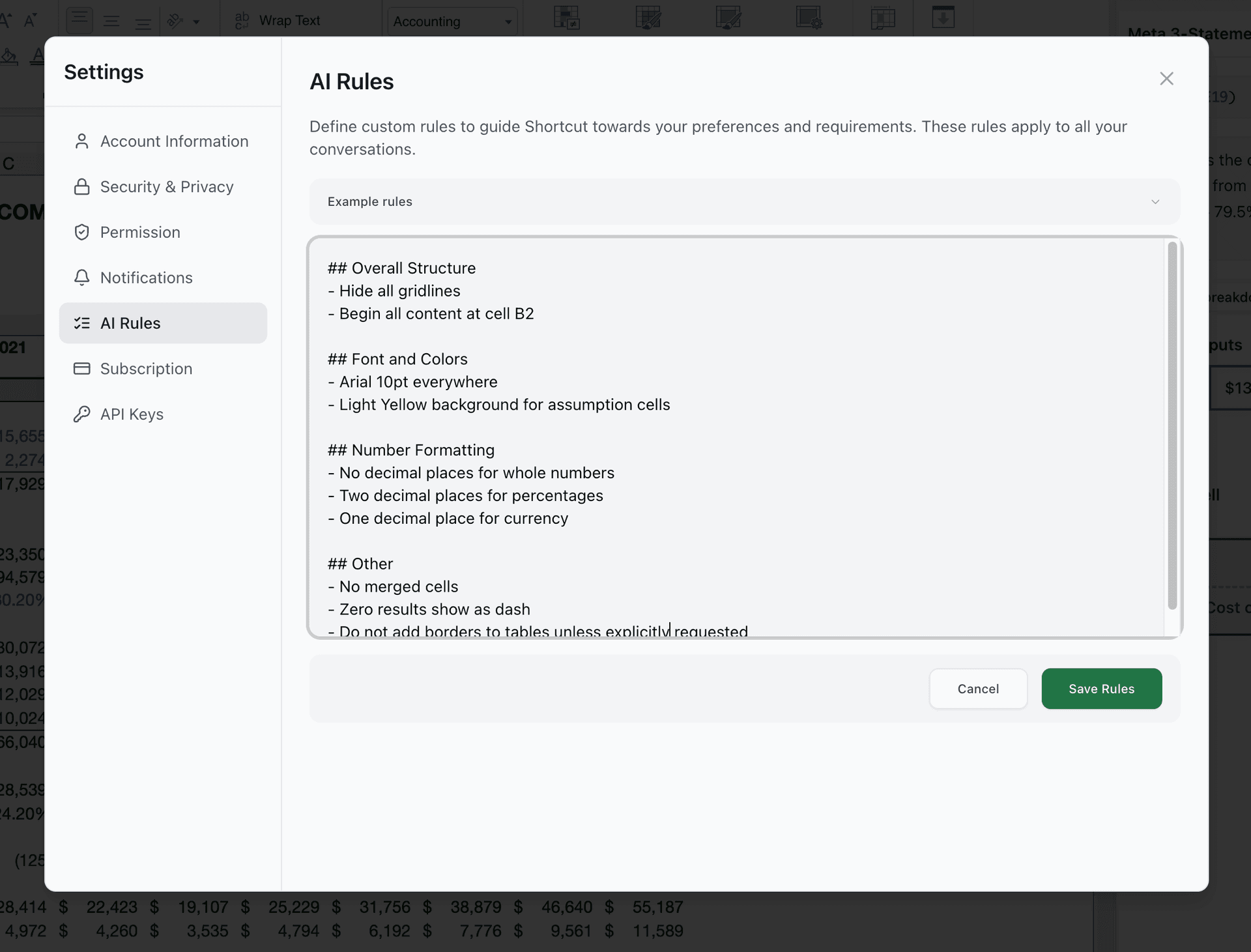The width and height of the screenshot is (1251, 952).
Task: Select the Account Information icon in sidebar
Action: coord(82,141)
